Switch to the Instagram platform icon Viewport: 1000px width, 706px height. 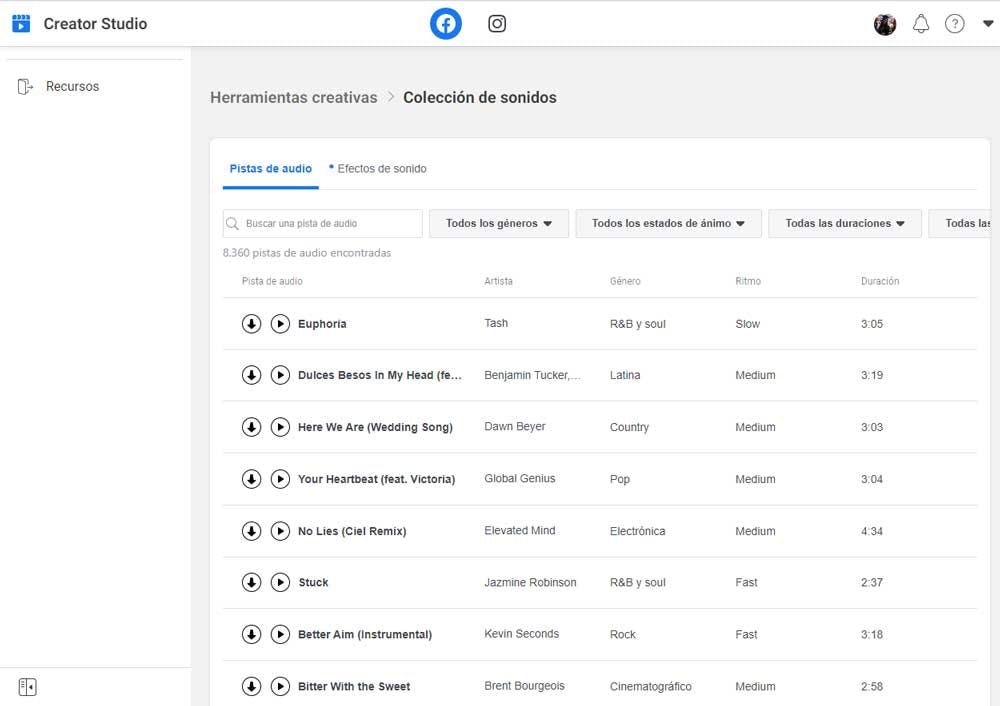click(x=497, y=24)
